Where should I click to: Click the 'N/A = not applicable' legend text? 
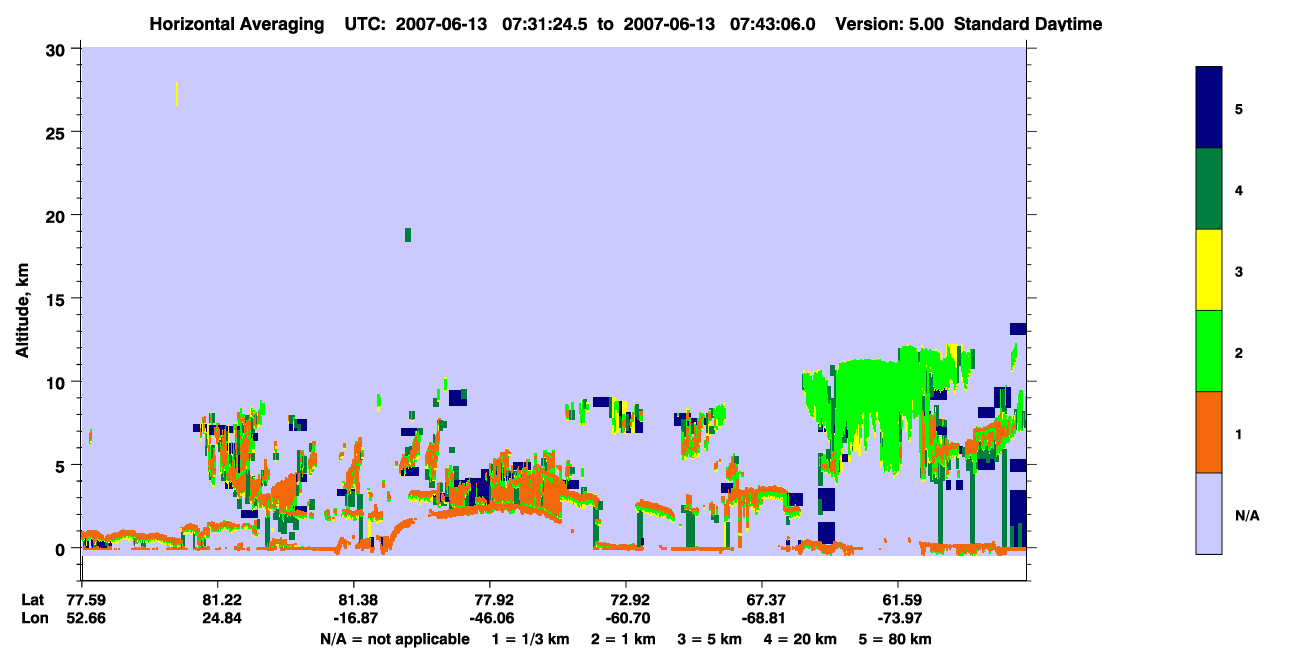pos(395,639)
